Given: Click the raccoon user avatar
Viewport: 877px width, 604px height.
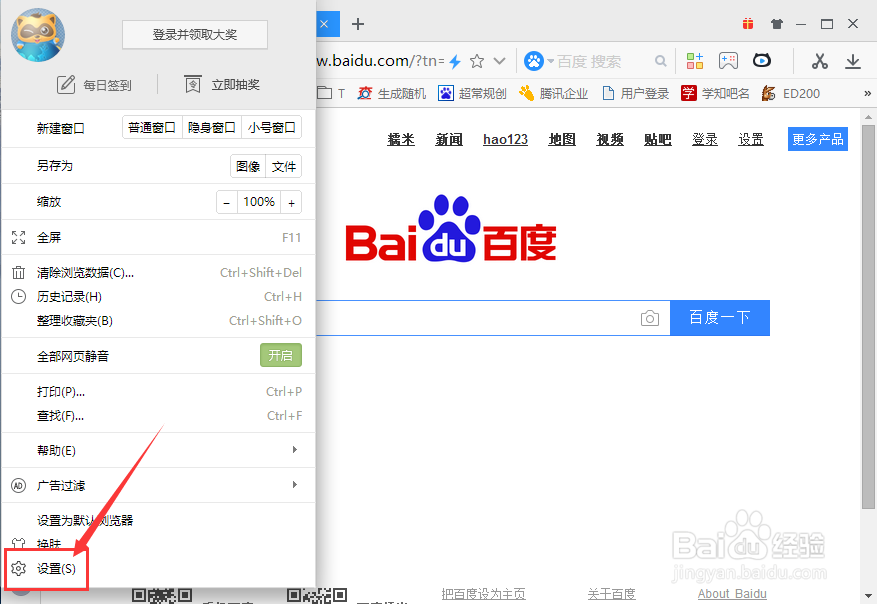Looking at the screenshot, I should 37,35.
